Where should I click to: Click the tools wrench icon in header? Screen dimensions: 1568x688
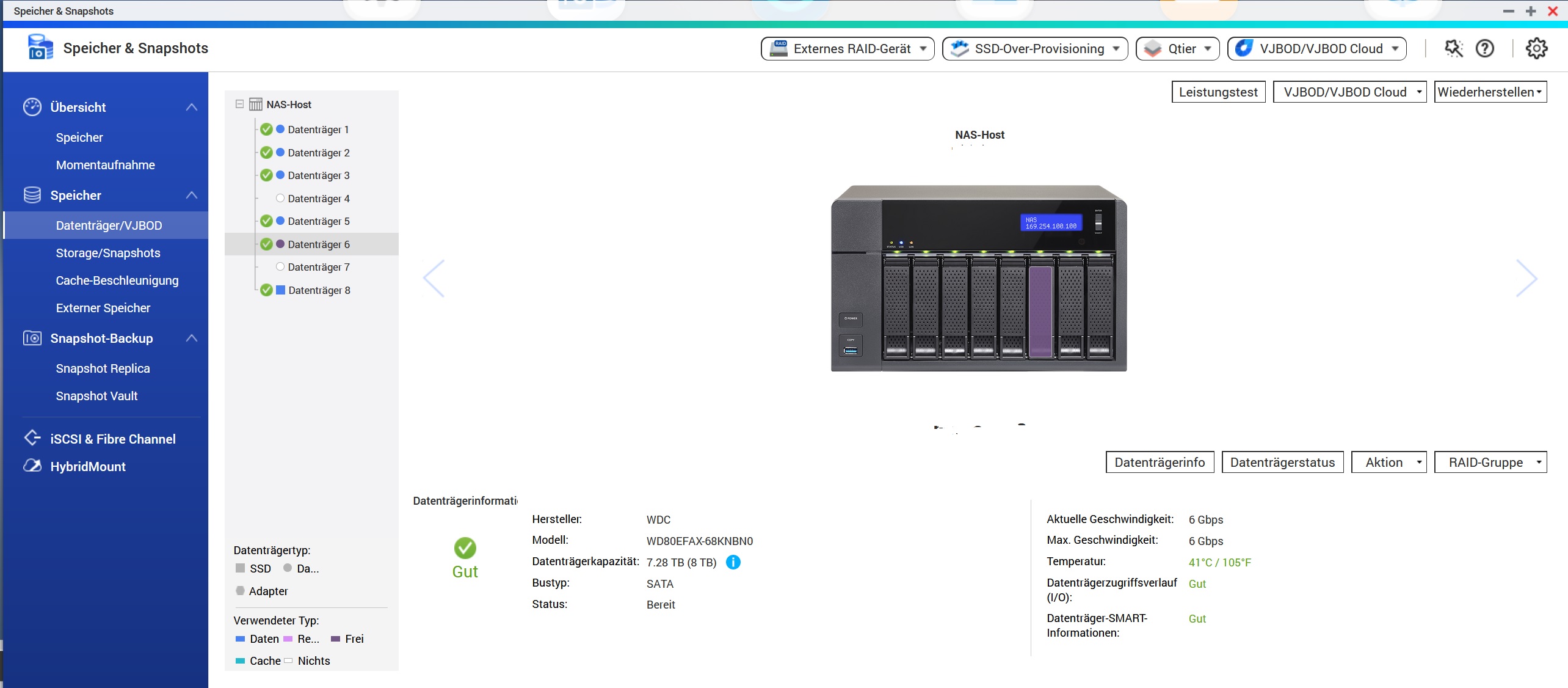click(1453, 49)
